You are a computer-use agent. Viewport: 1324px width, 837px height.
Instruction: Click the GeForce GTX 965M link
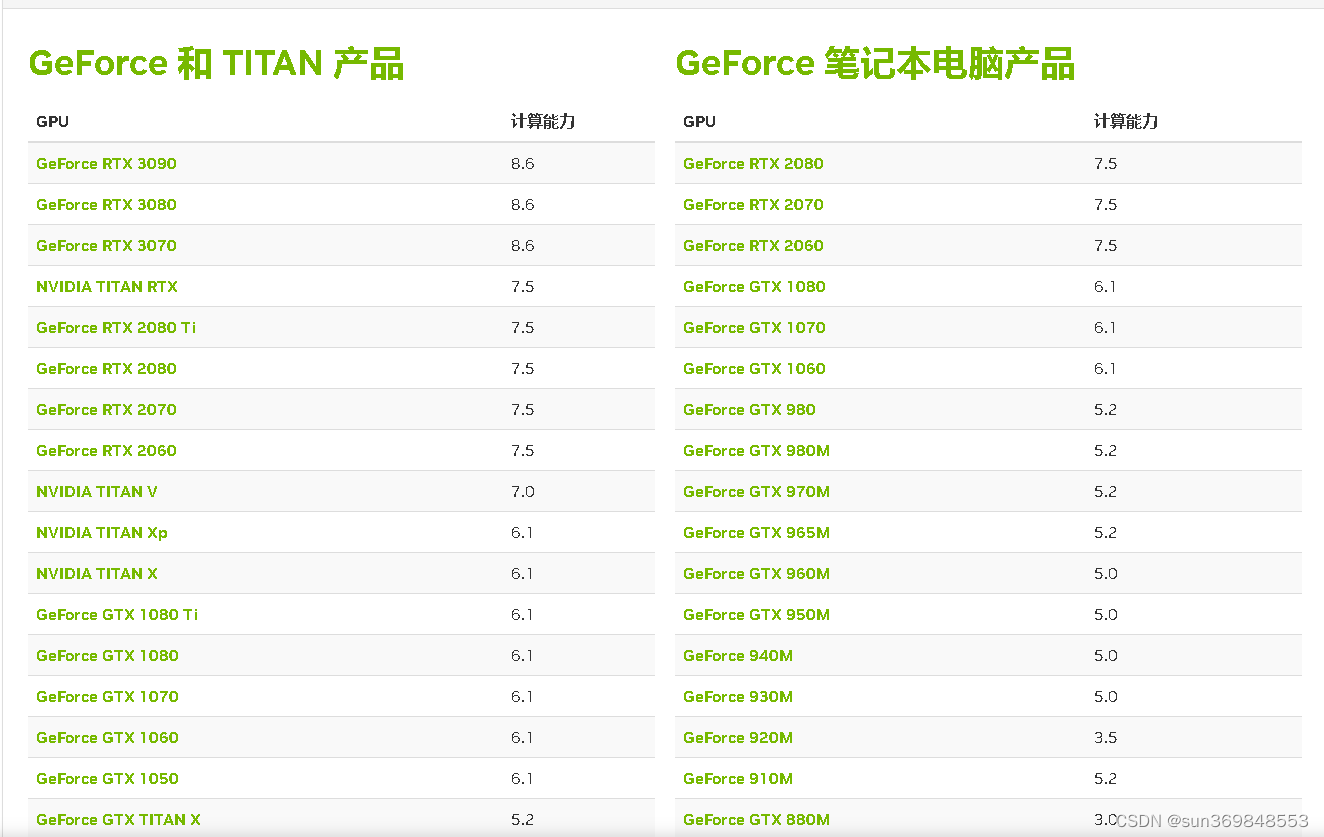tap(756, 532)
